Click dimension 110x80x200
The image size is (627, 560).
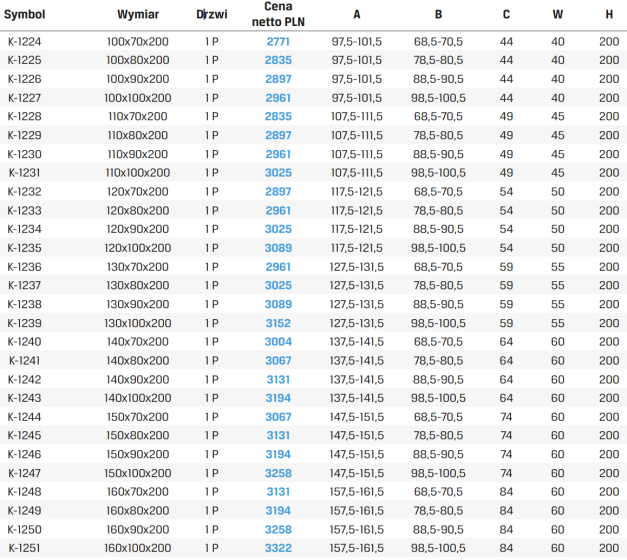pos(138,135)
